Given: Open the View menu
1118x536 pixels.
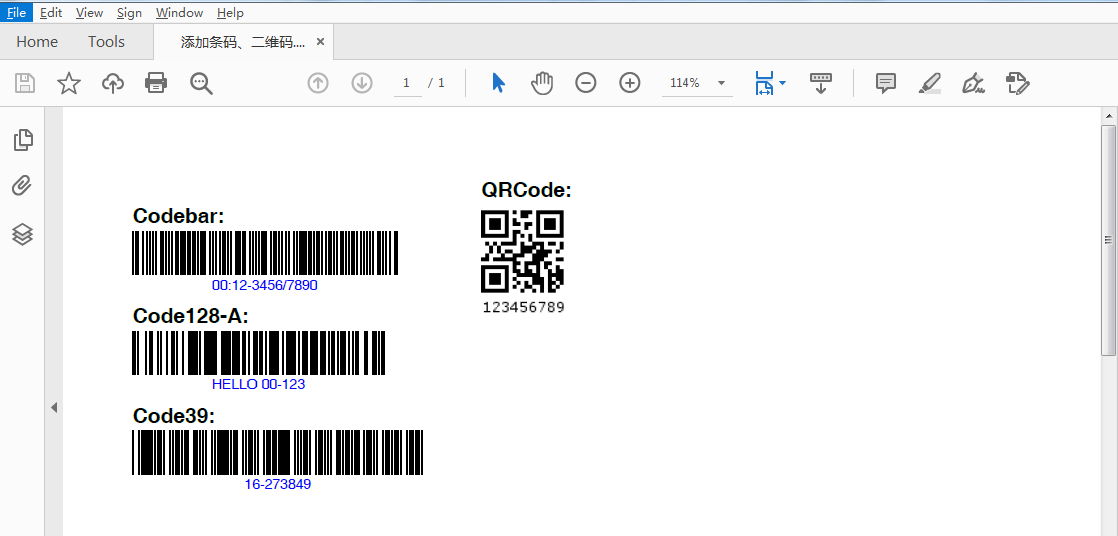Looking at the screenshot, I should click(x=89, y=12).
